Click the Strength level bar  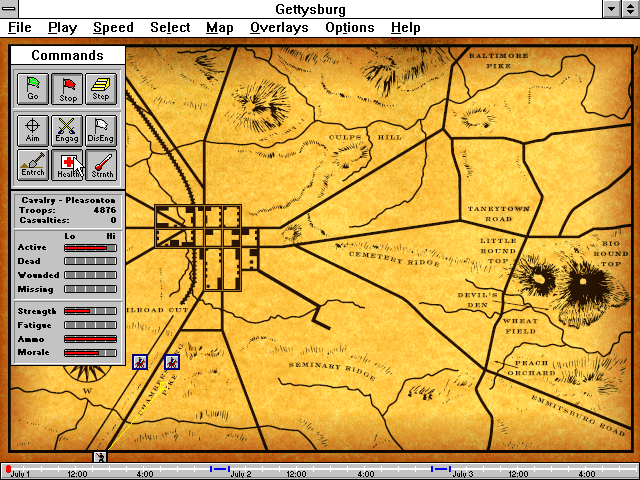click(90, 311)
